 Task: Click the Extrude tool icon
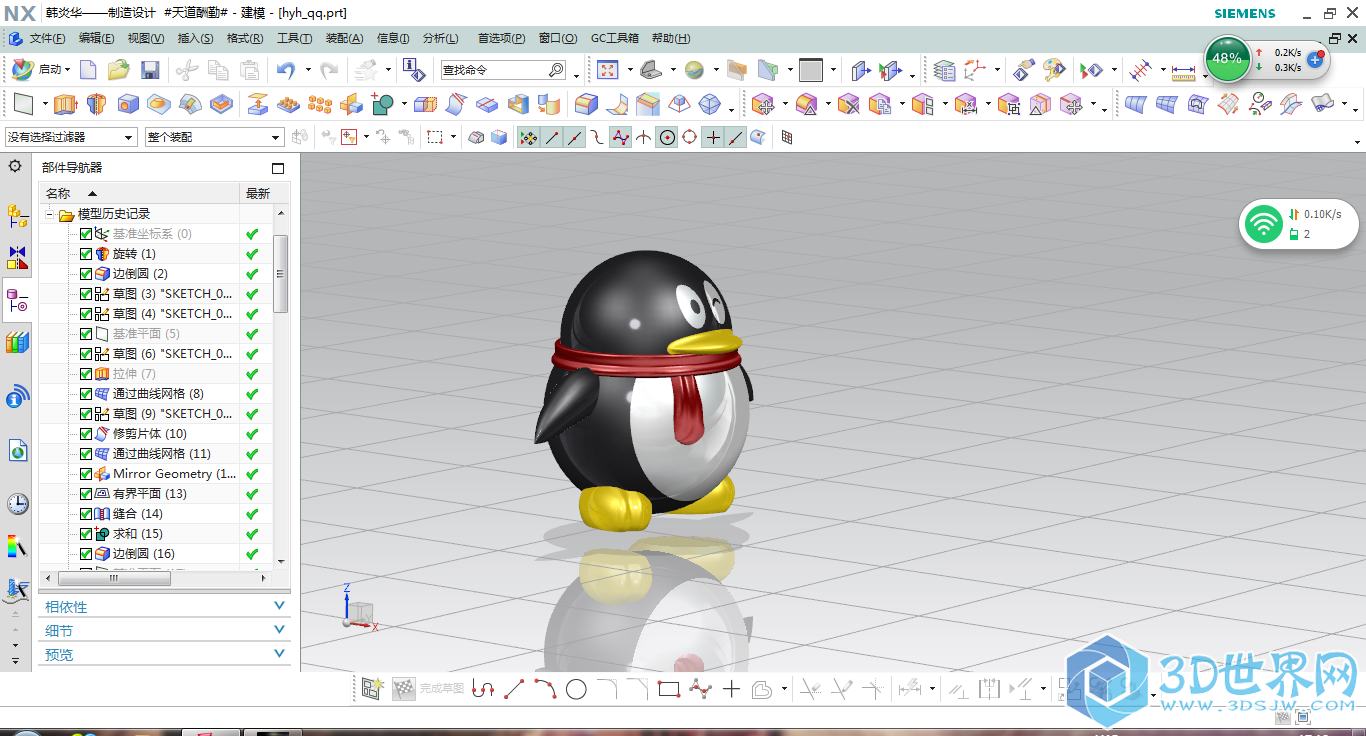[x=65, y=104]
